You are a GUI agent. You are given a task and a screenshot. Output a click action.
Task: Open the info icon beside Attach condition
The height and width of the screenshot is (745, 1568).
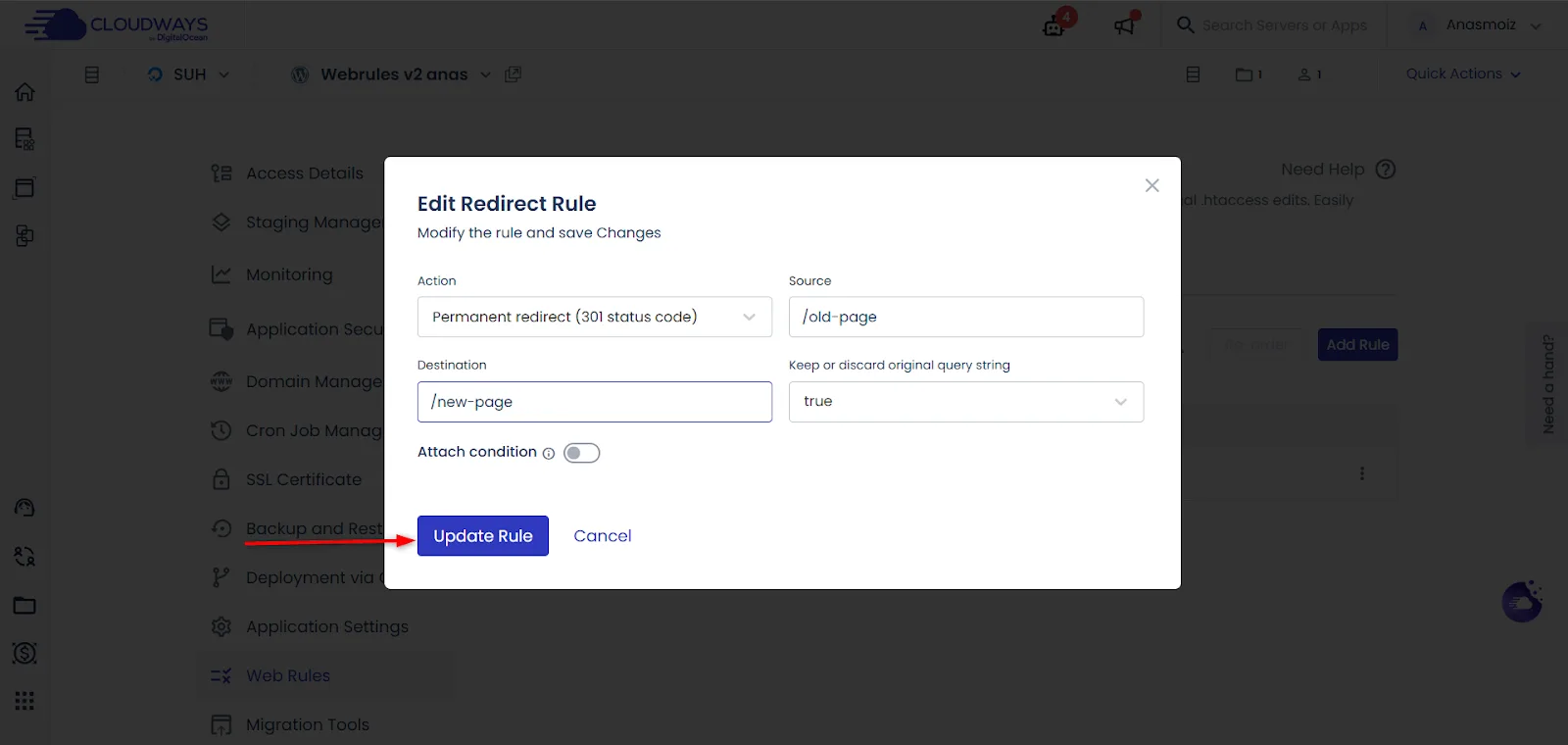[549, 453]
